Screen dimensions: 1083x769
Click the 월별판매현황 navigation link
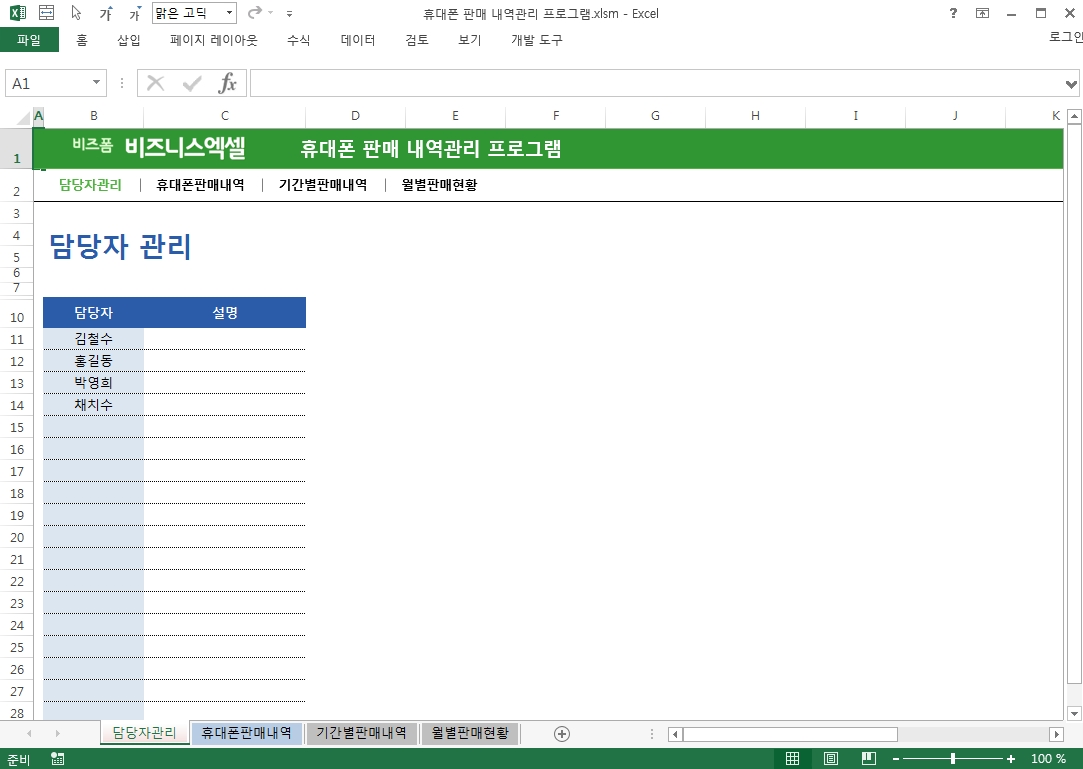point(439,184)
